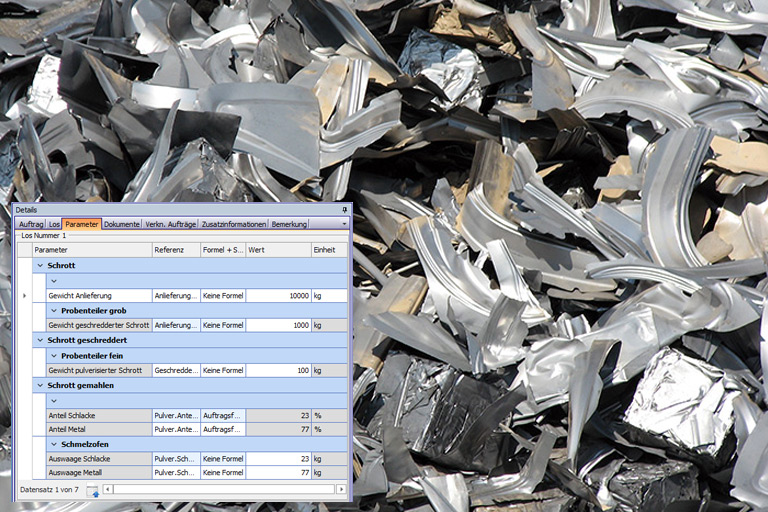This screenshot has height=512, width=768.
Task: Collapse the Schrott gemahlen group
Action: tap(40, 385)
